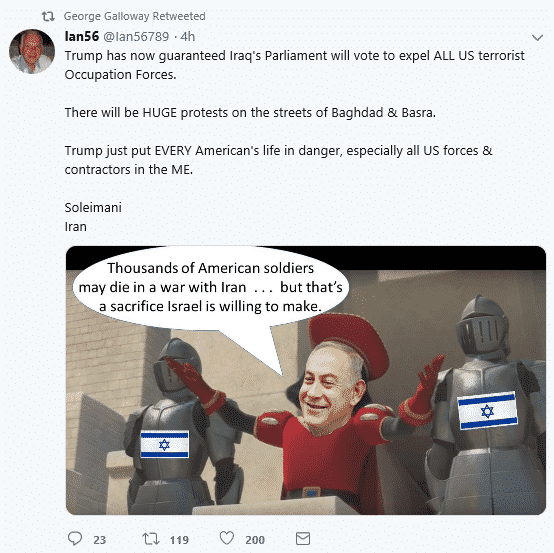Click the reply count 23

tap(100, 540)
